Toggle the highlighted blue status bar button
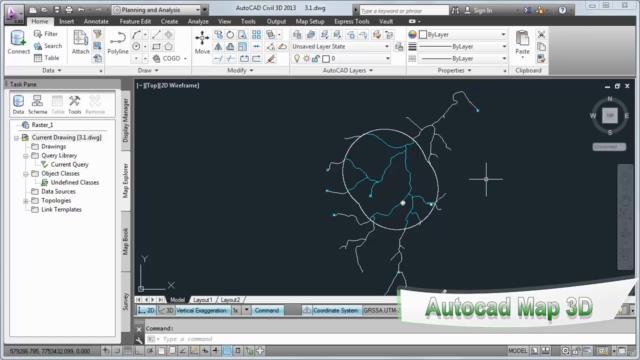Image resolution: width=640 pixels, height=360 pixels. (227, 351)
